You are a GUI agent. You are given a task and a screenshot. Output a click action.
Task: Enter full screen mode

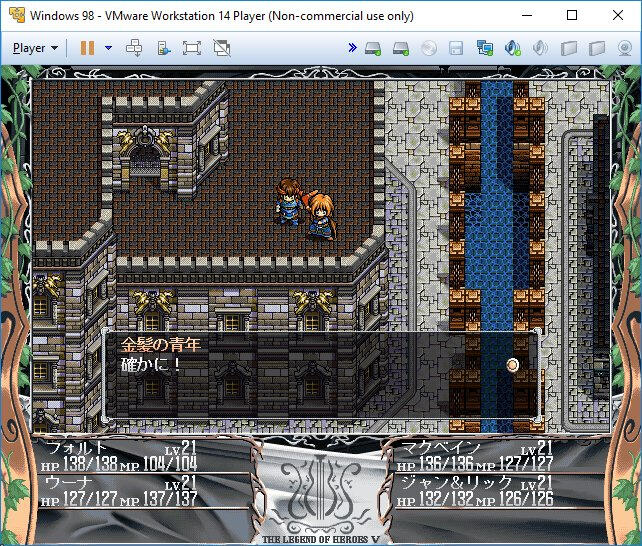[x=192, y=48]
